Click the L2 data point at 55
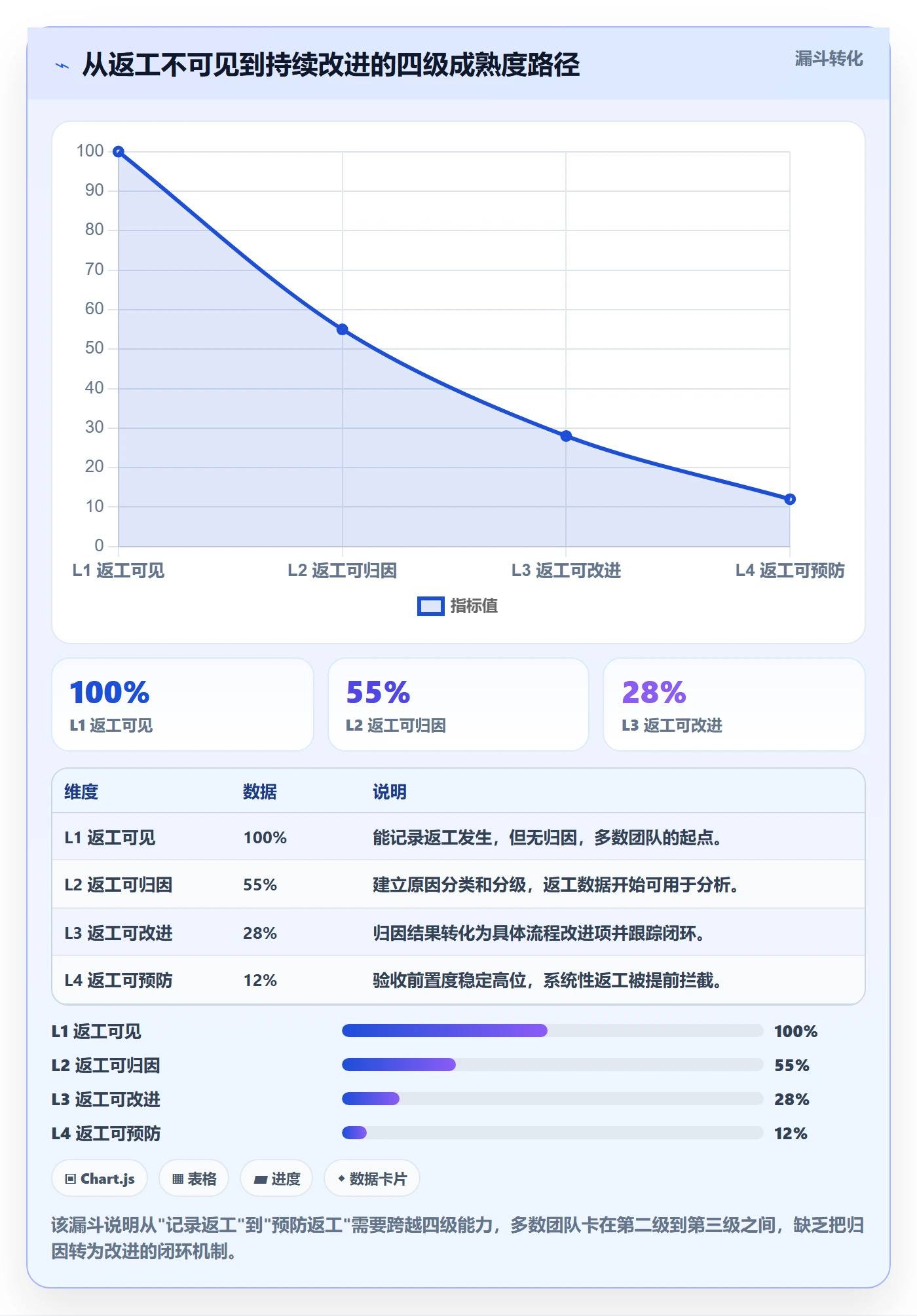Screen dimensions: 917x1316 pyautogui.click(x=343, y=329)
